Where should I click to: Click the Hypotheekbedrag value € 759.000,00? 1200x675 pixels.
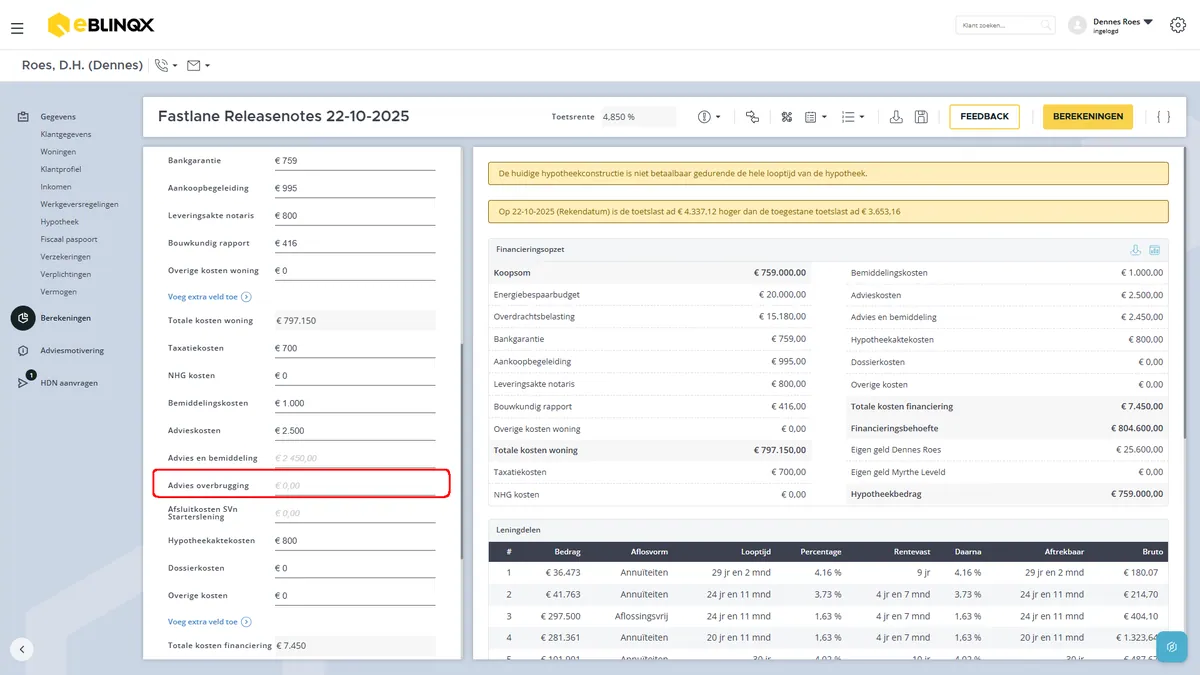[1137, 494]
